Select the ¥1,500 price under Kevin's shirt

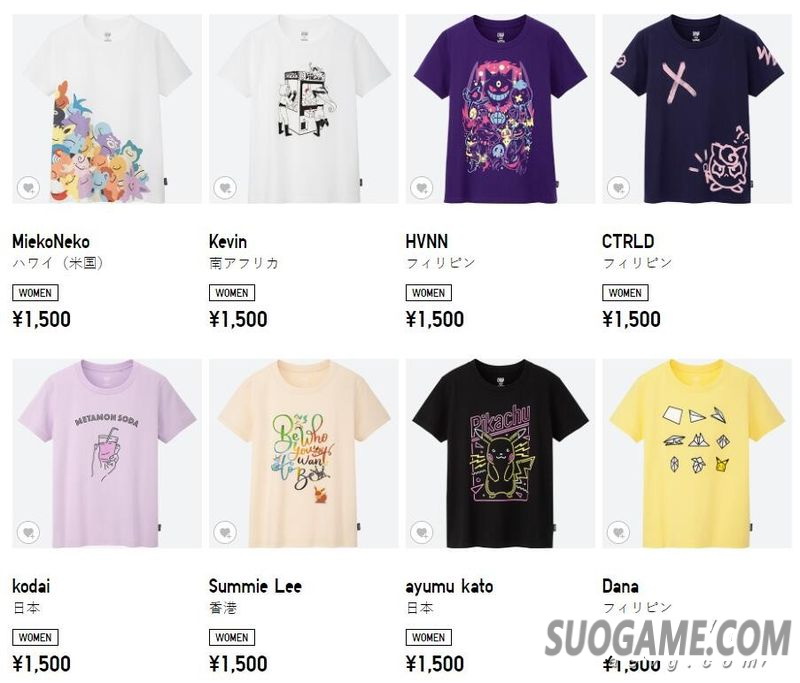tap(238, 319)
